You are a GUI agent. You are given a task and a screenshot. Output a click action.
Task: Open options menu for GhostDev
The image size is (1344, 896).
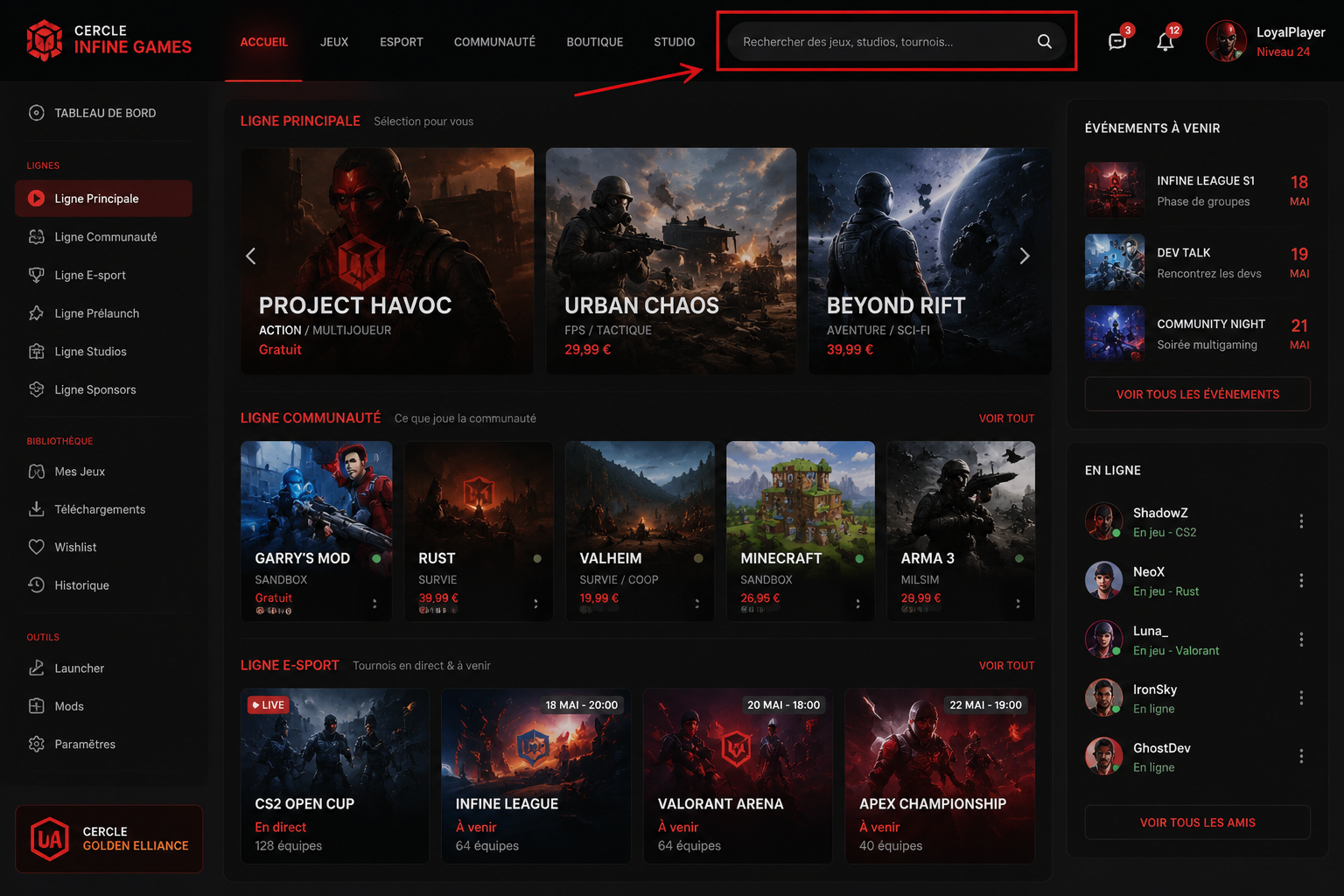tap(1301, 756)
